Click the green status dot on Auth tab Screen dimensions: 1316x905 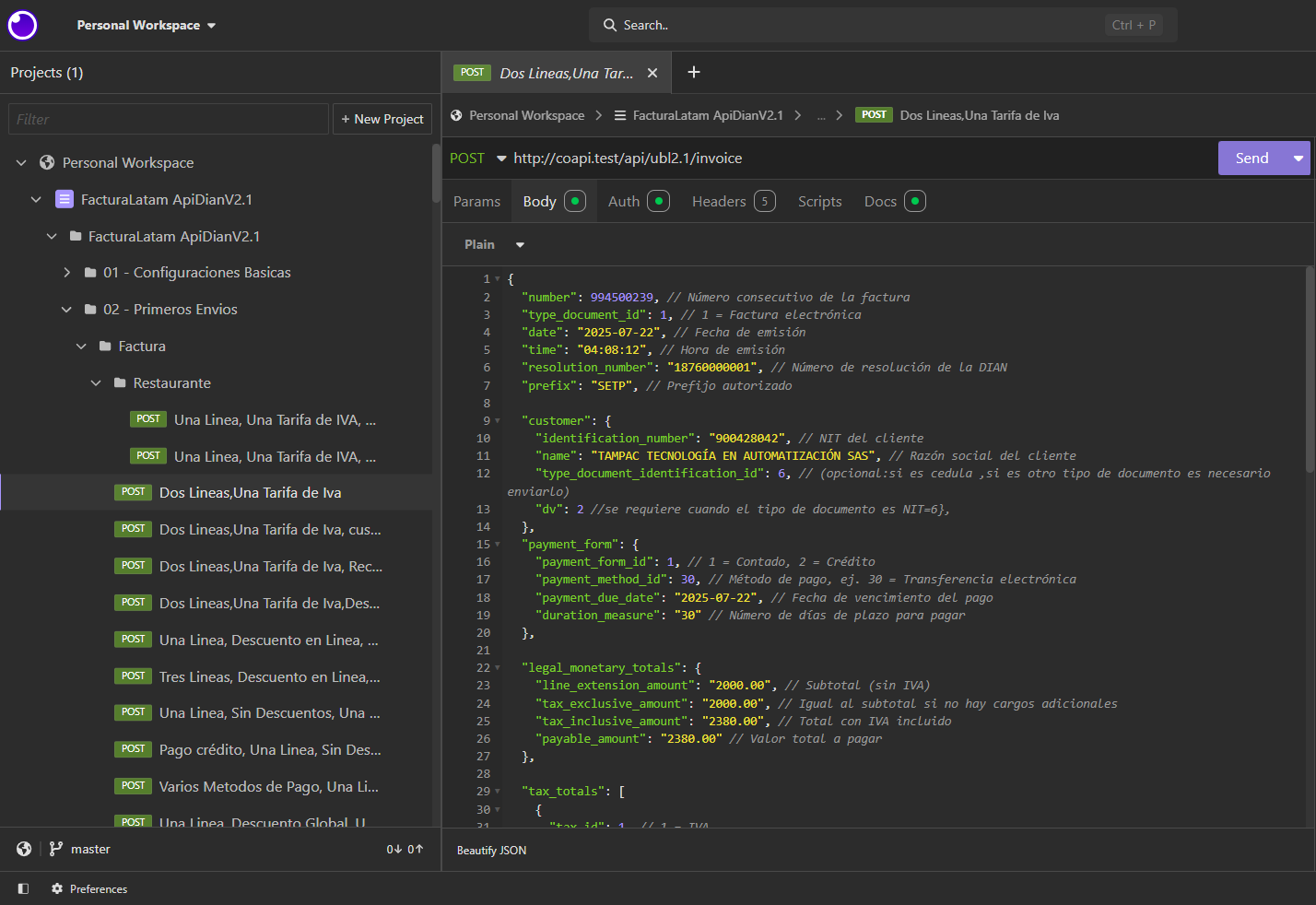point(659,201)
